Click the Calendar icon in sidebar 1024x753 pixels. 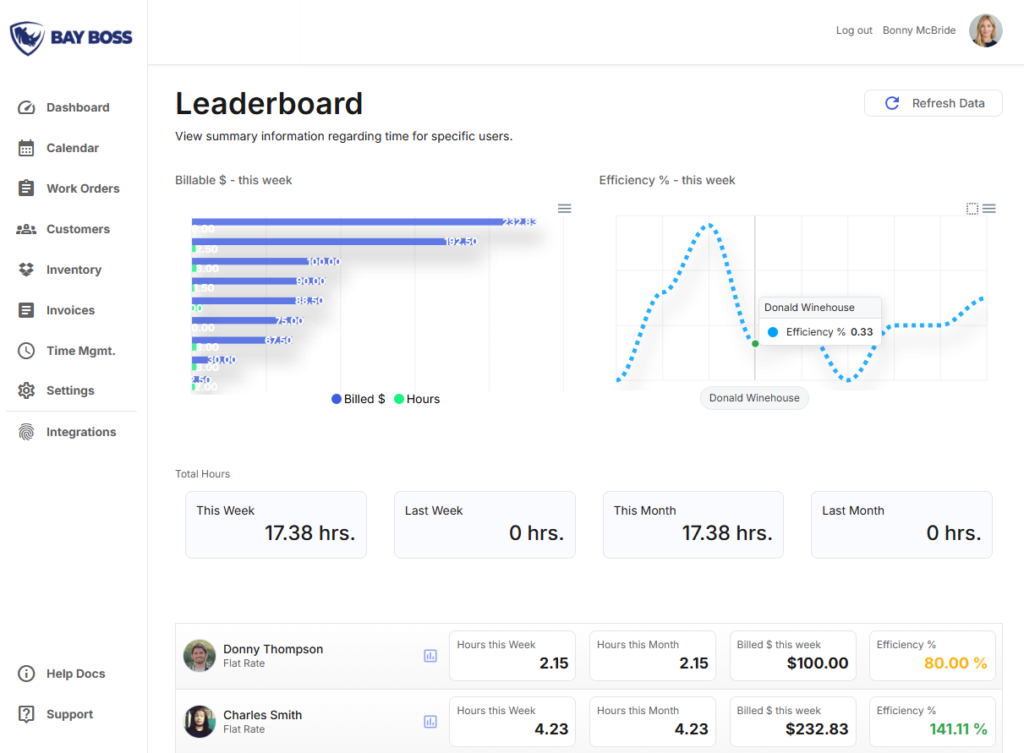click(26, 148)
